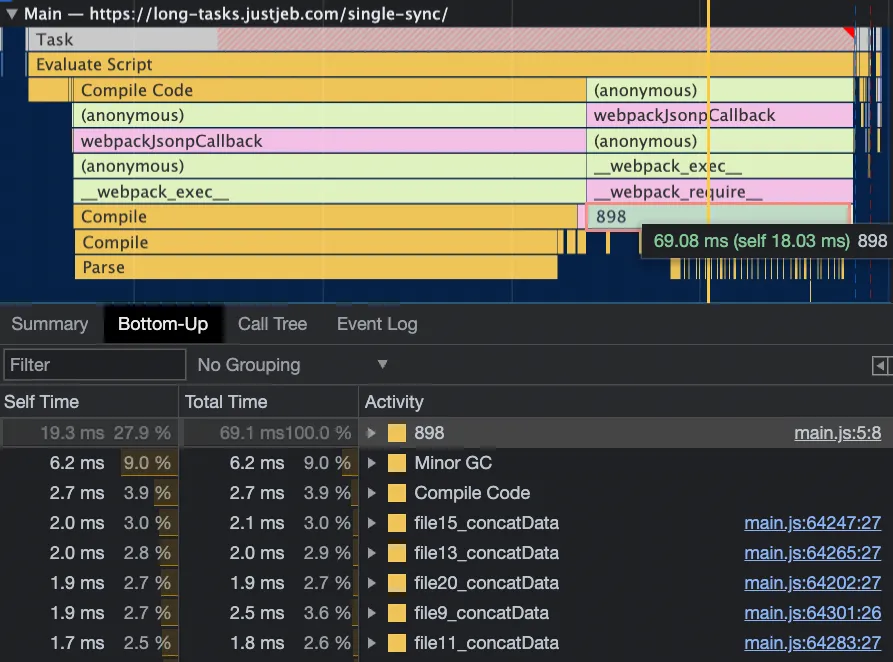This screenshot has height=662, width=893.
Task: Select the Task bar in flame chart
Action: point(441,39)
